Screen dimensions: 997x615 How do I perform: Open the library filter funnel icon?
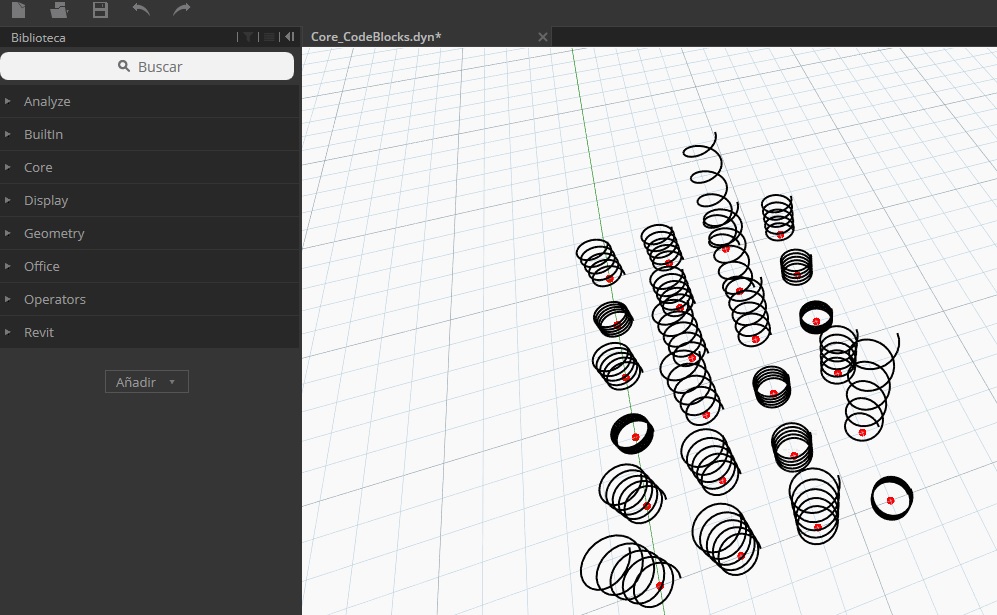(x=248, y=37)
